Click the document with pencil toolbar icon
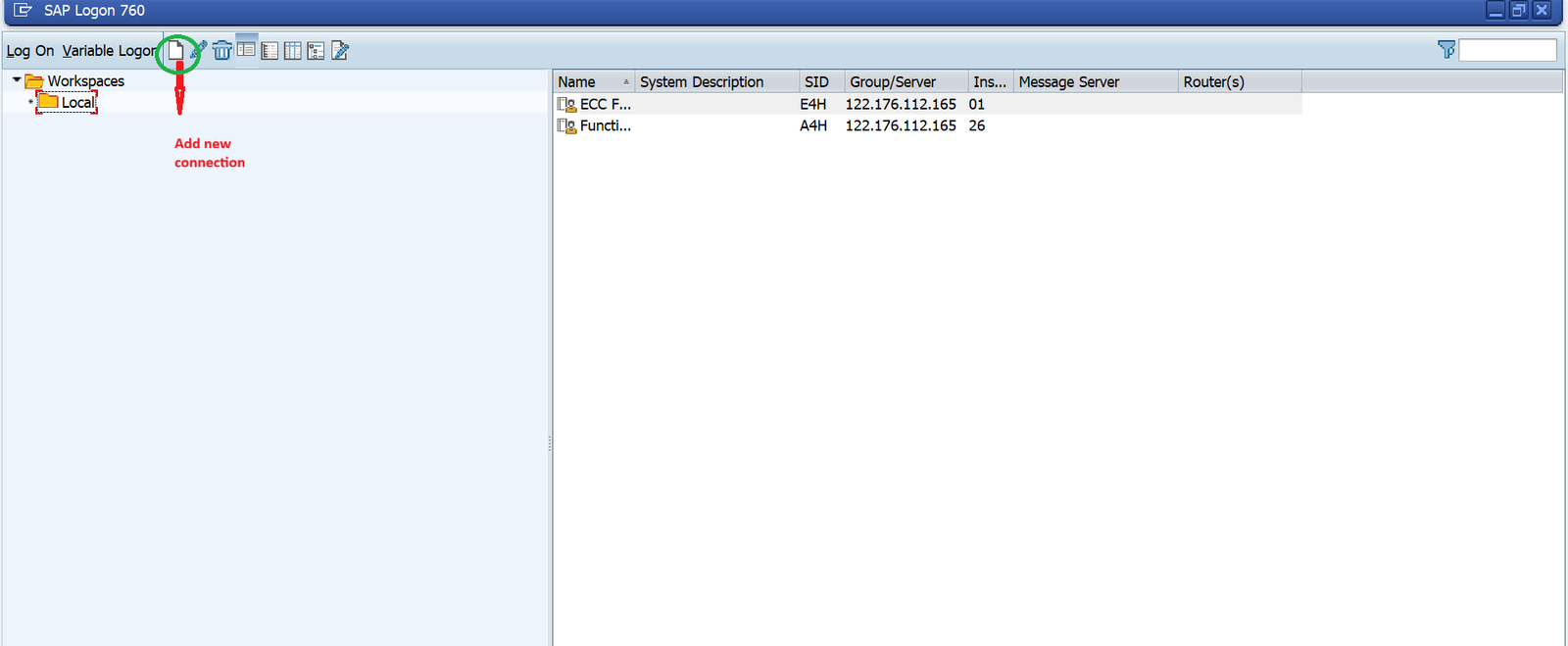The image size is (1568, 646). tap(340, 51)
